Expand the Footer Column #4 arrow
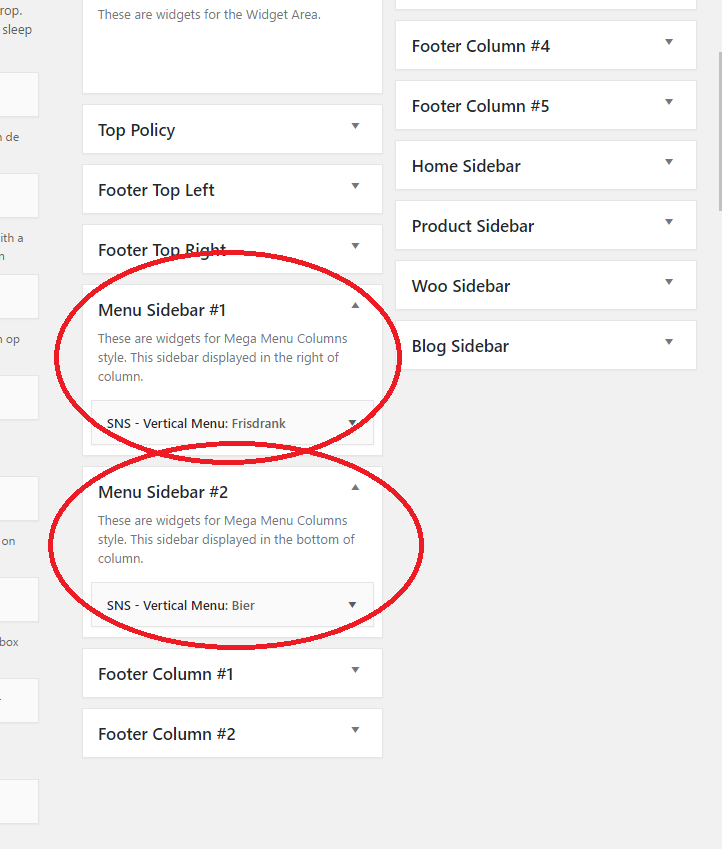 (668, 43)
